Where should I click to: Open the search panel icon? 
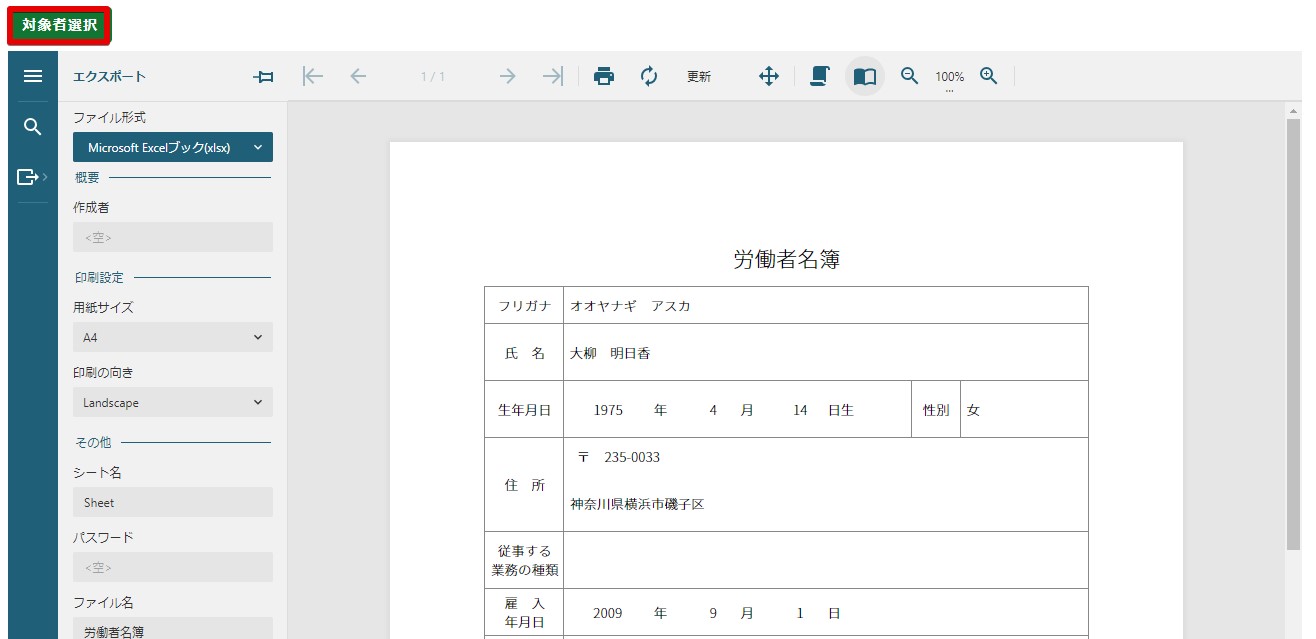point(33,127)
